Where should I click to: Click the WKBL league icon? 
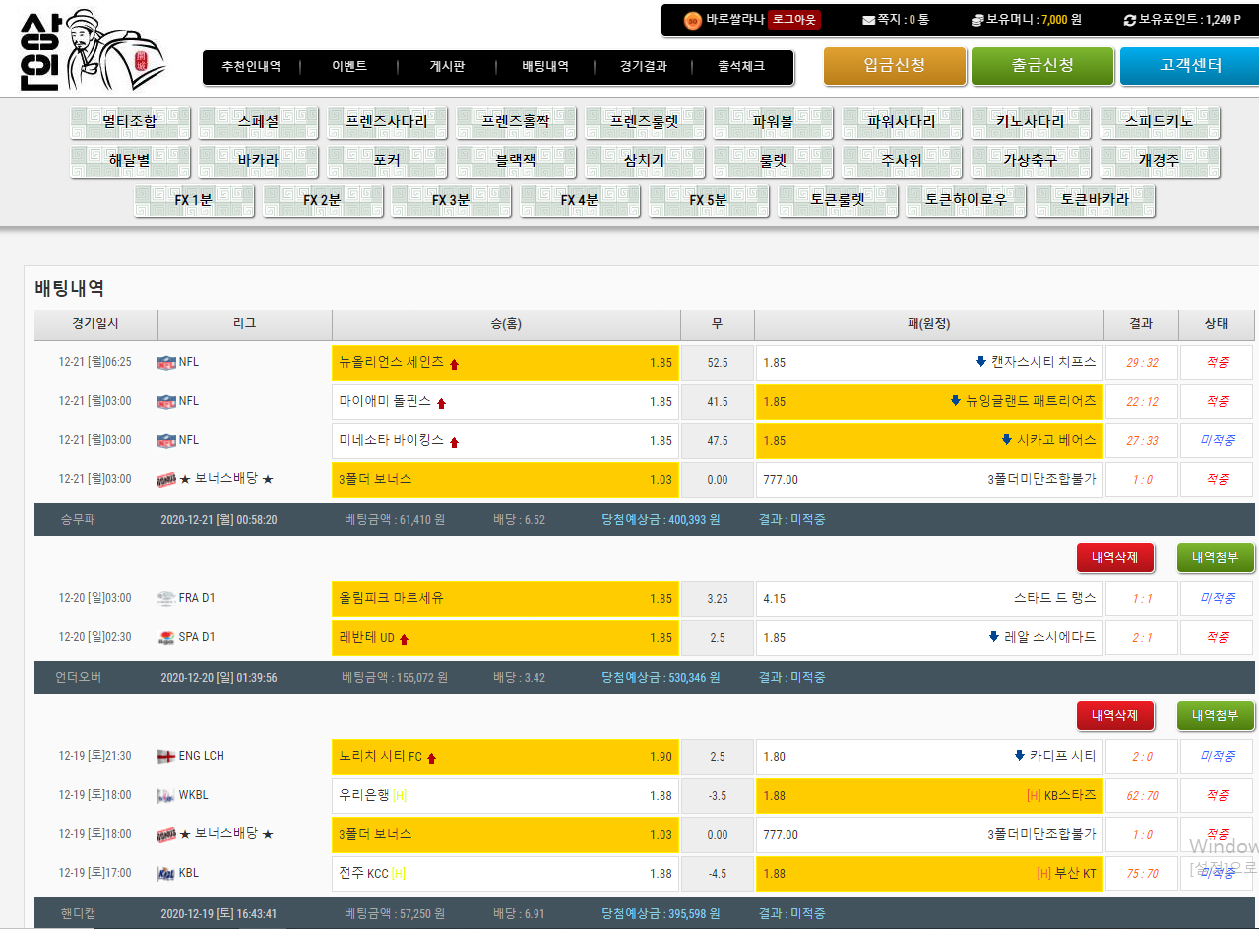(x=166, y=796)
